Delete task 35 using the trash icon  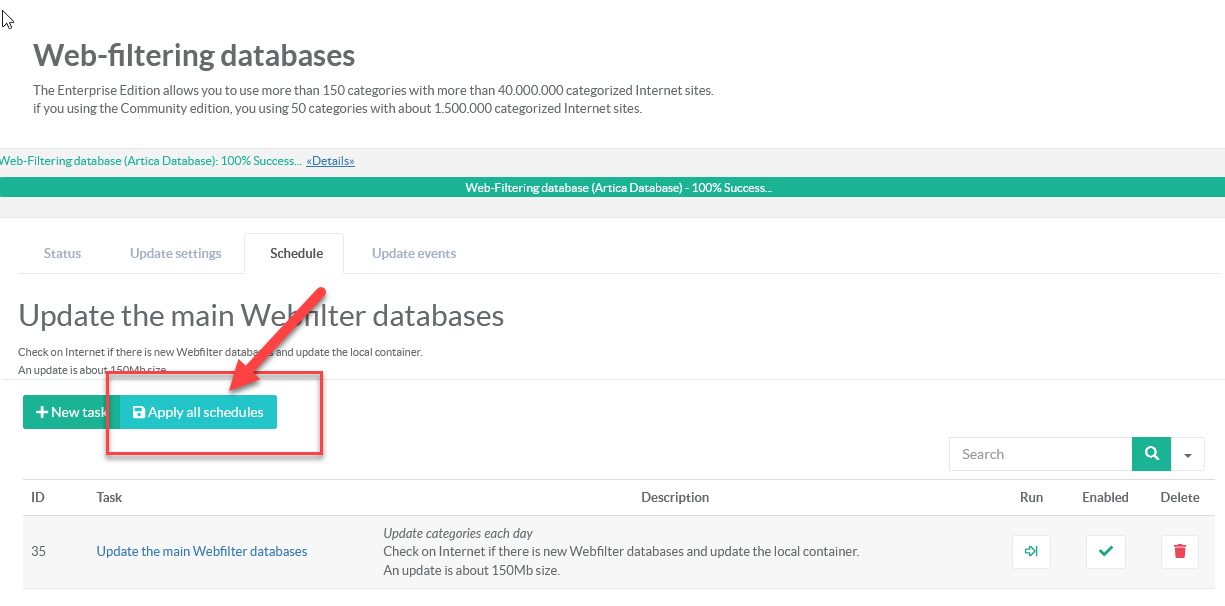(x=1179, y=552)
